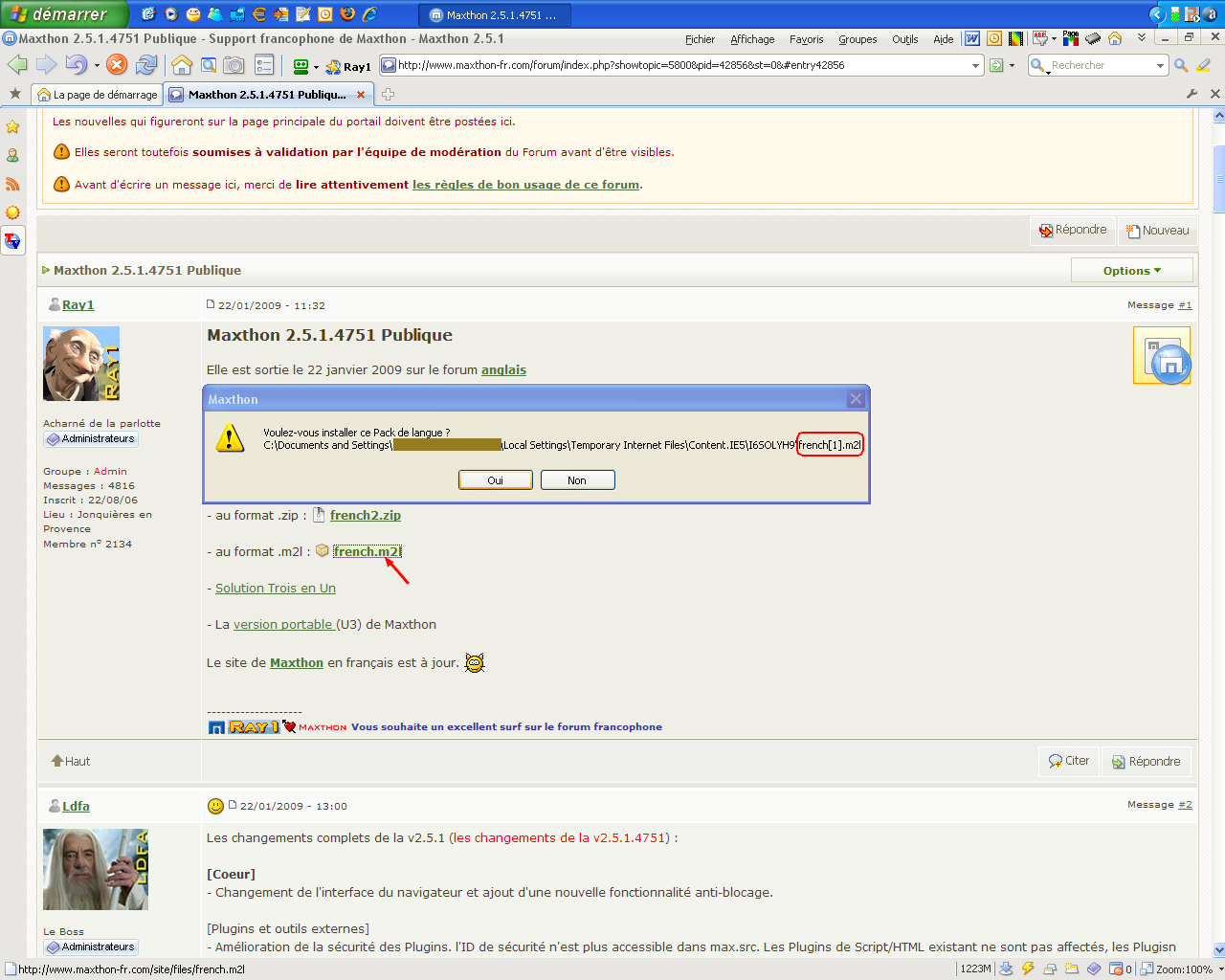The image size is (1225, 980).
Task: Click the vertical scrollbar thumb
Action: click(x=1218, y=179)
